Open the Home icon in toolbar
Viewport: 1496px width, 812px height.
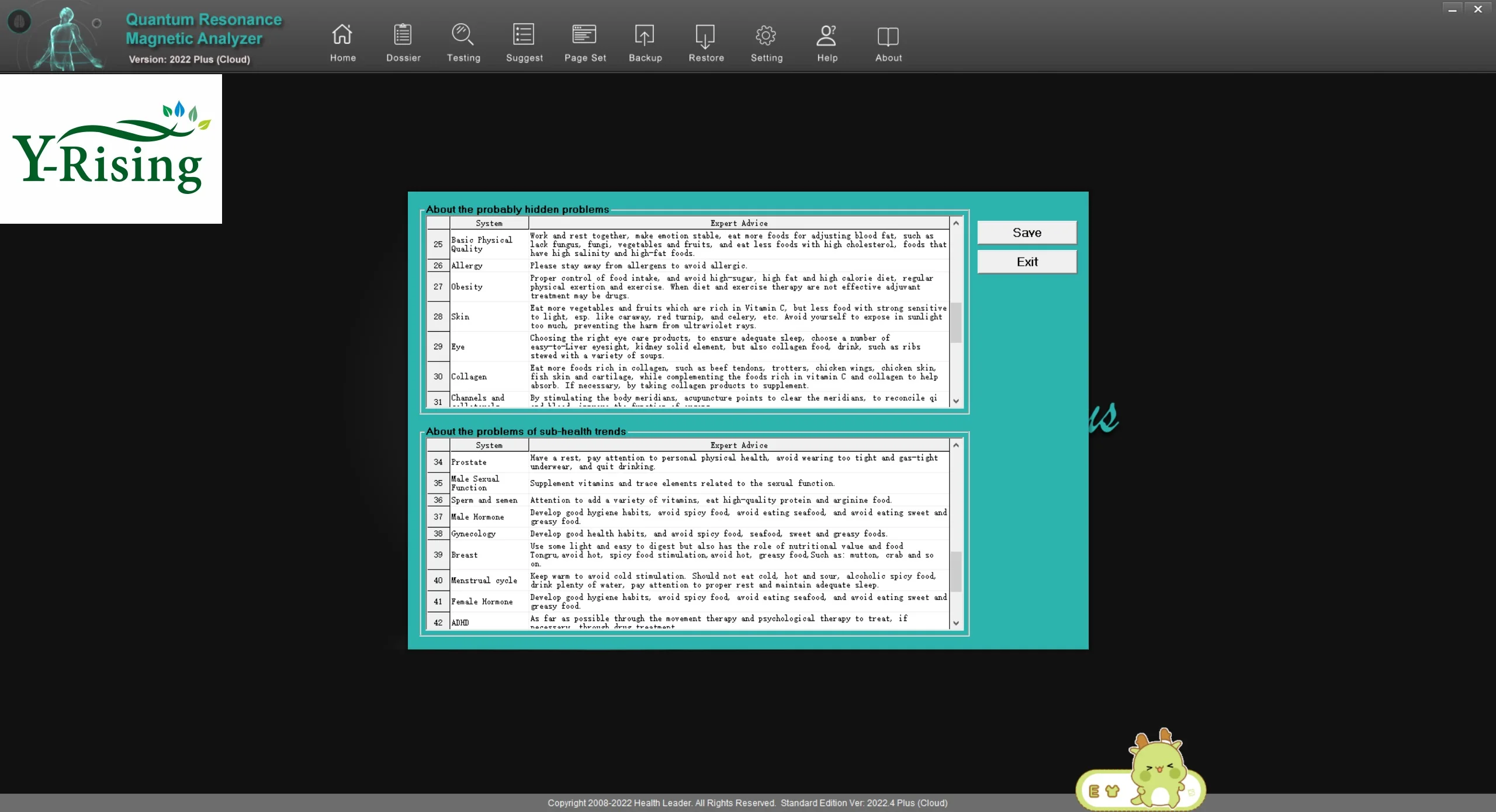[342, 36]
